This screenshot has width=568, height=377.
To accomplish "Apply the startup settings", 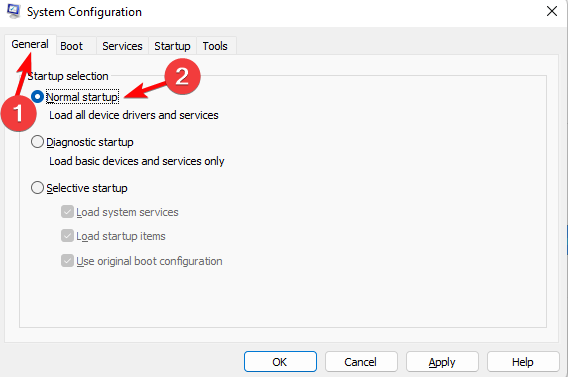I will [x=442, y=361].
